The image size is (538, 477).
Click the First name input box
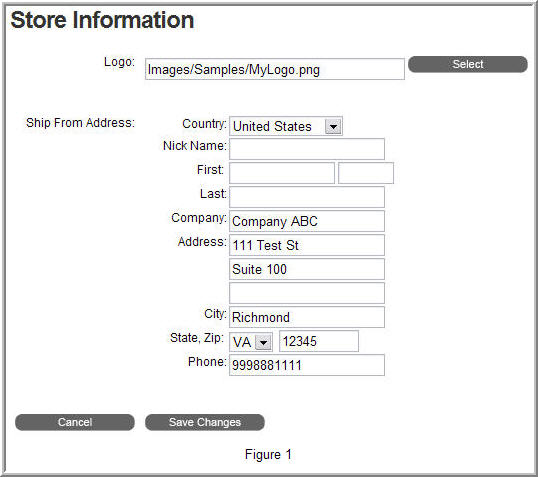click(x=282, y=173)
